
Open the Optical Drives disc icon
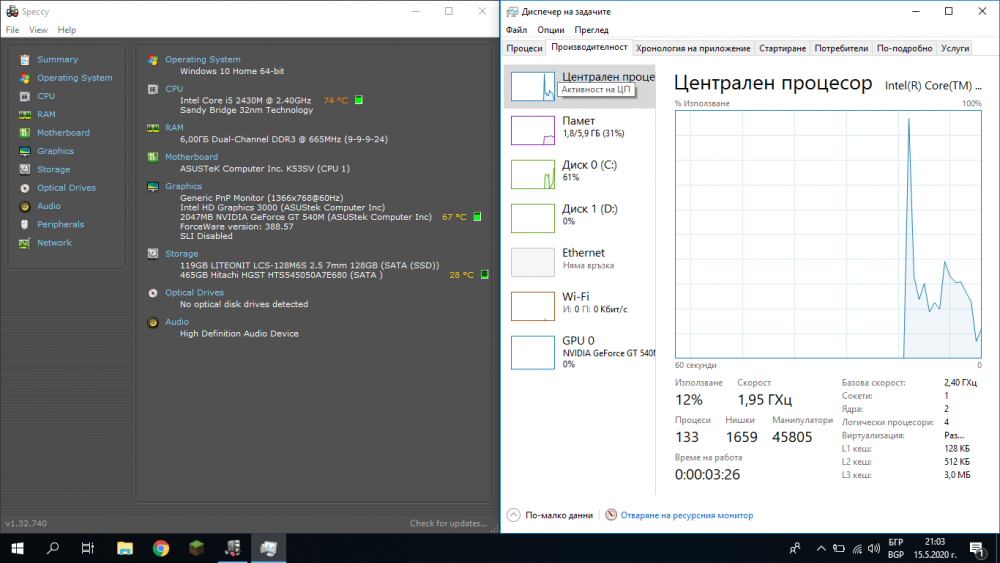coord(24,188)
